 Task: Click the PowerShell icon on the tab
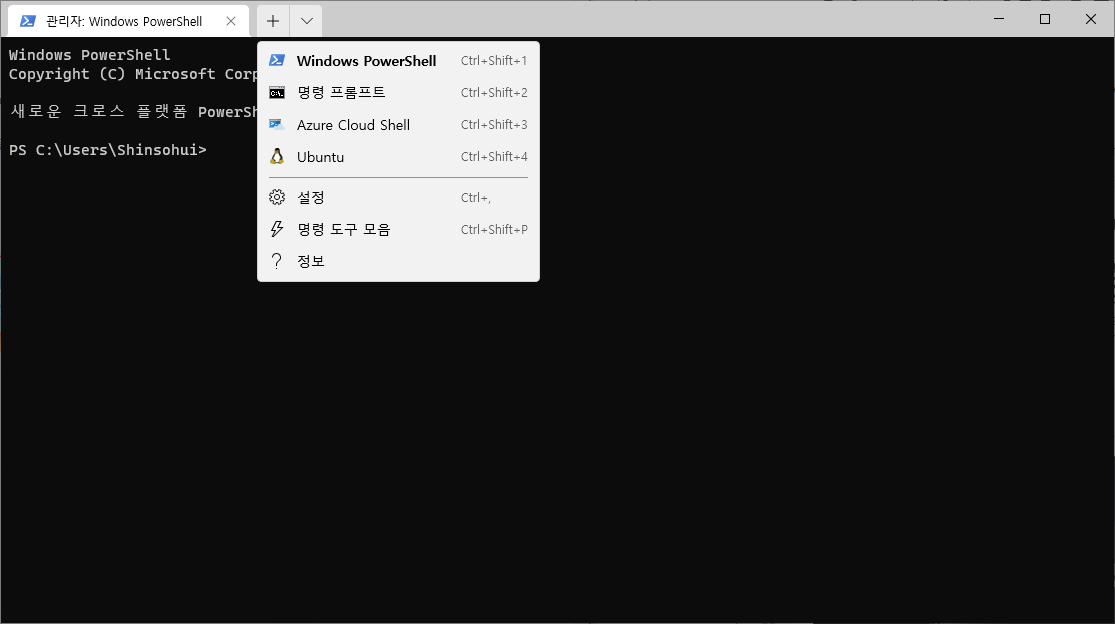tap(28, 21)
